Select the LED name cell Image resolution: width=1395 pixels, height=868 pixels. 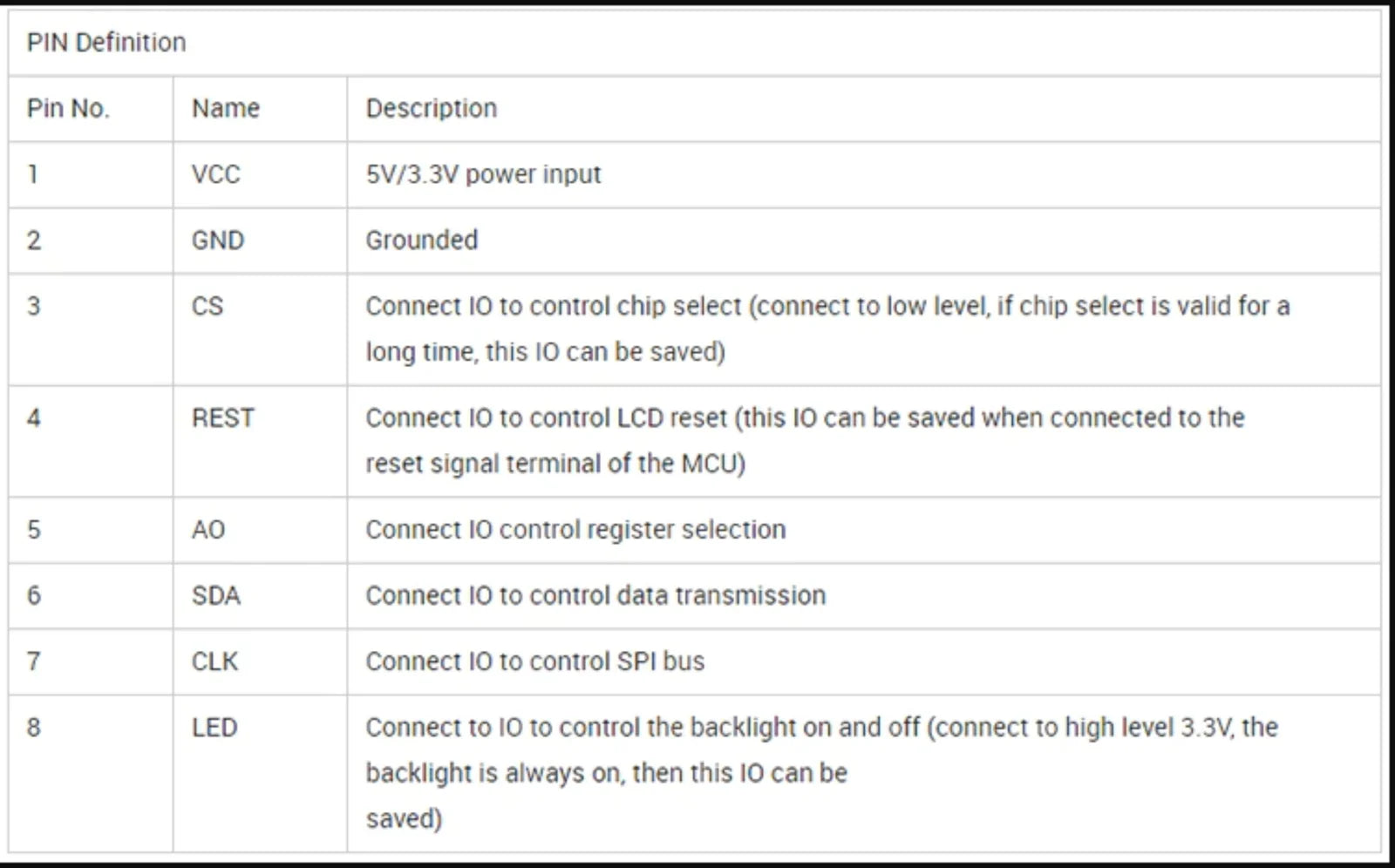click(214, 727)
